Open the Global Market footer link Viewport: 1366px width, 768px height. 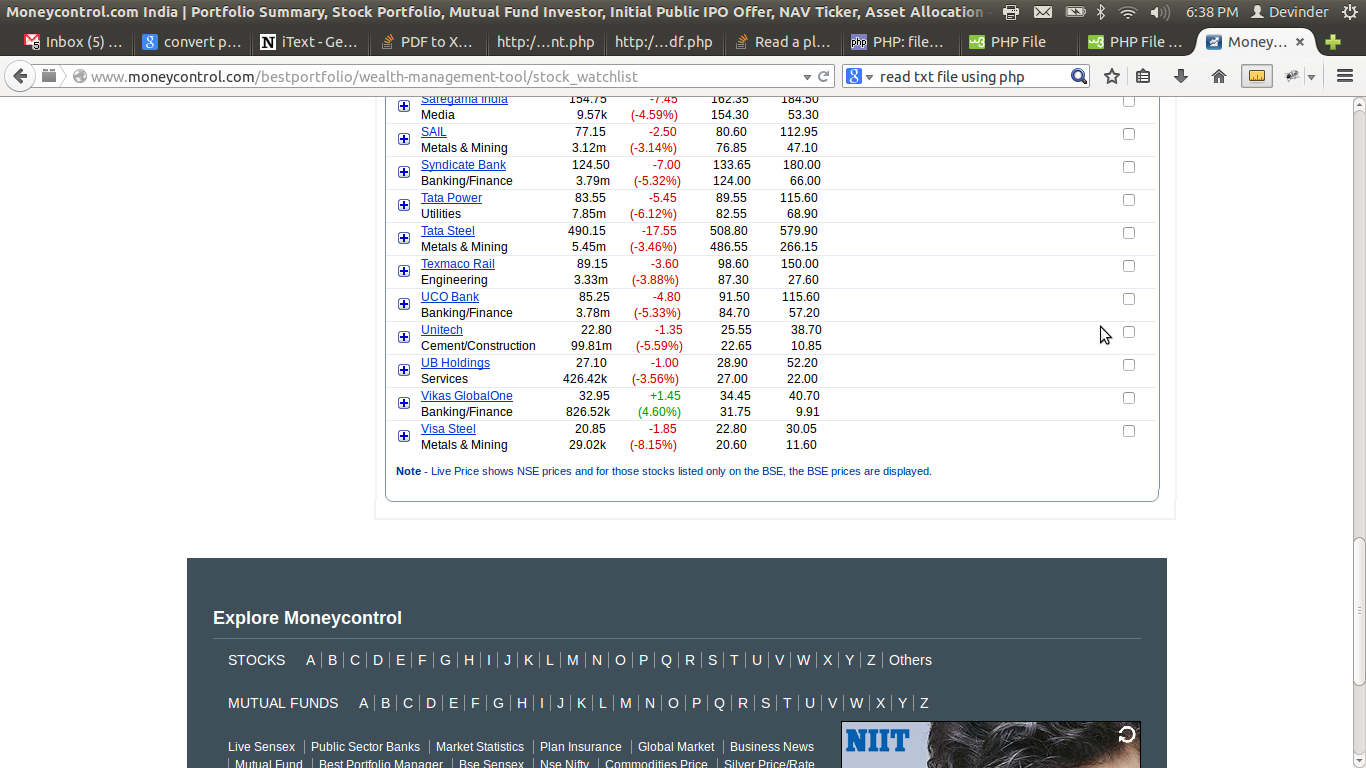(676, 747)
